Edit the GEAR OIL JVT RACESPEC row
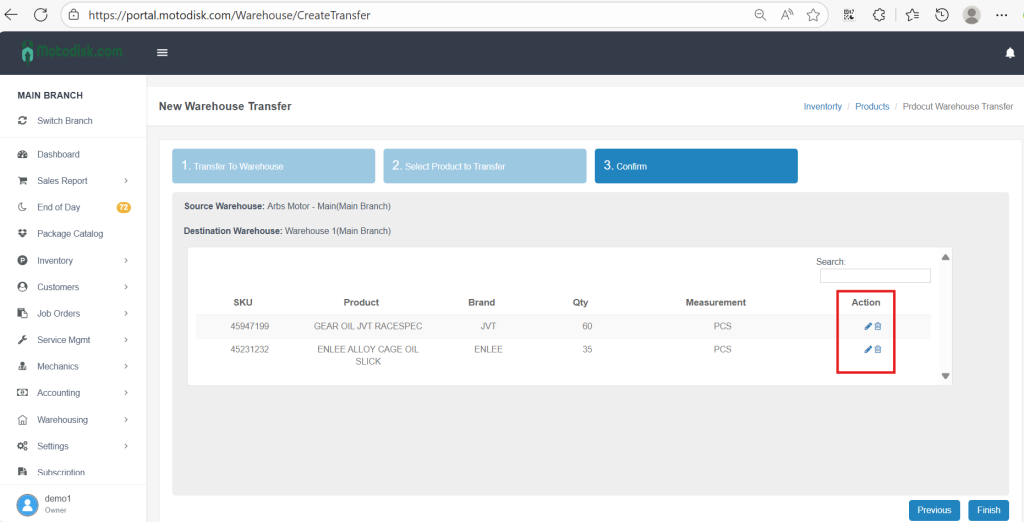 pyautogui.click(x=868, y=326)
